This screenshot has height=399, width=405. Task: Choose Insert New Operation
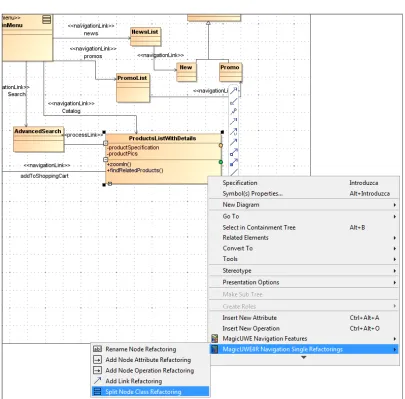304,328
